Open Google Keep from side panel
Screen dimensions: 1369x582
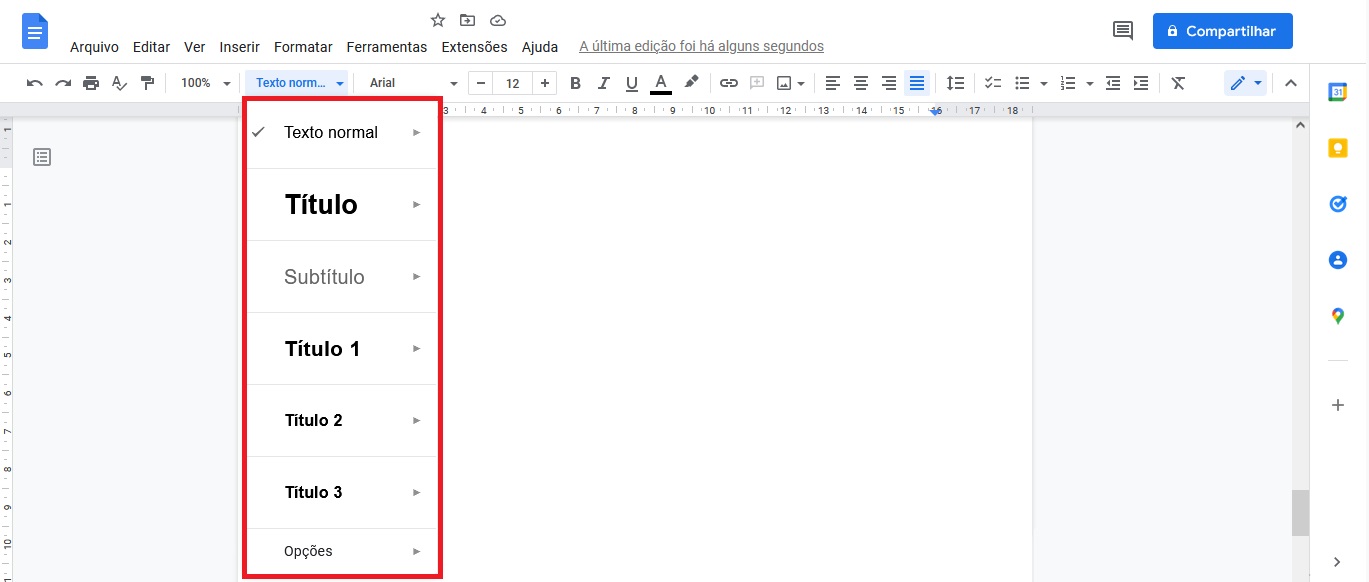click(x=1338, y=148)
